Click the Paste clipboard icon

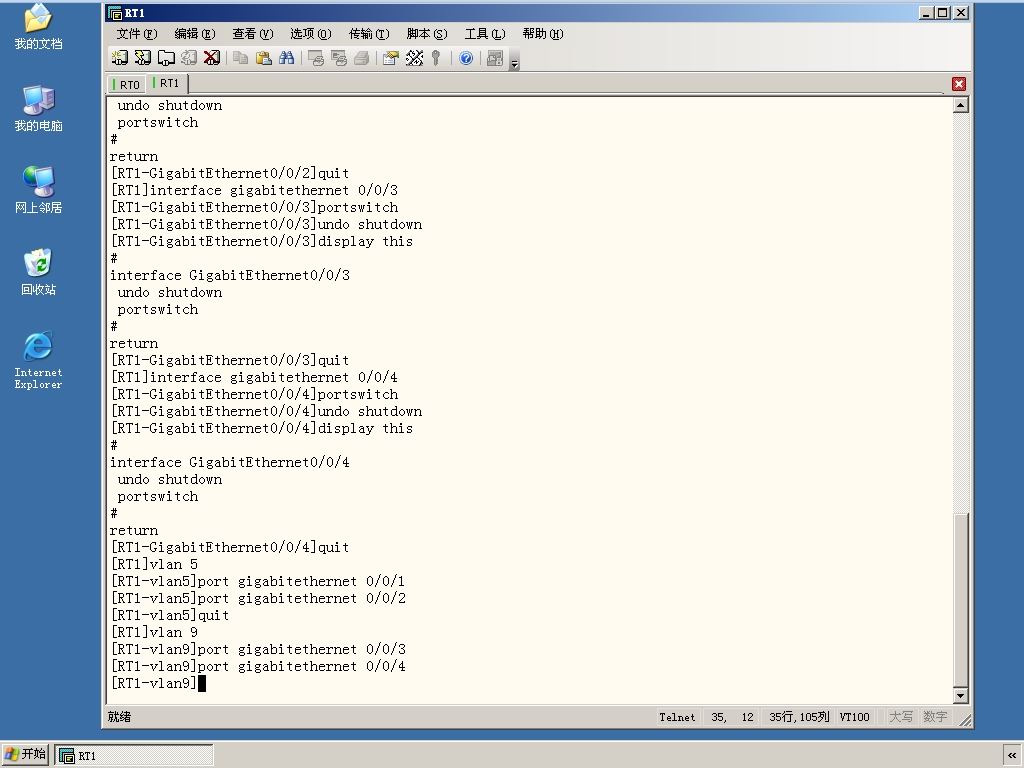tap(263, 58)
